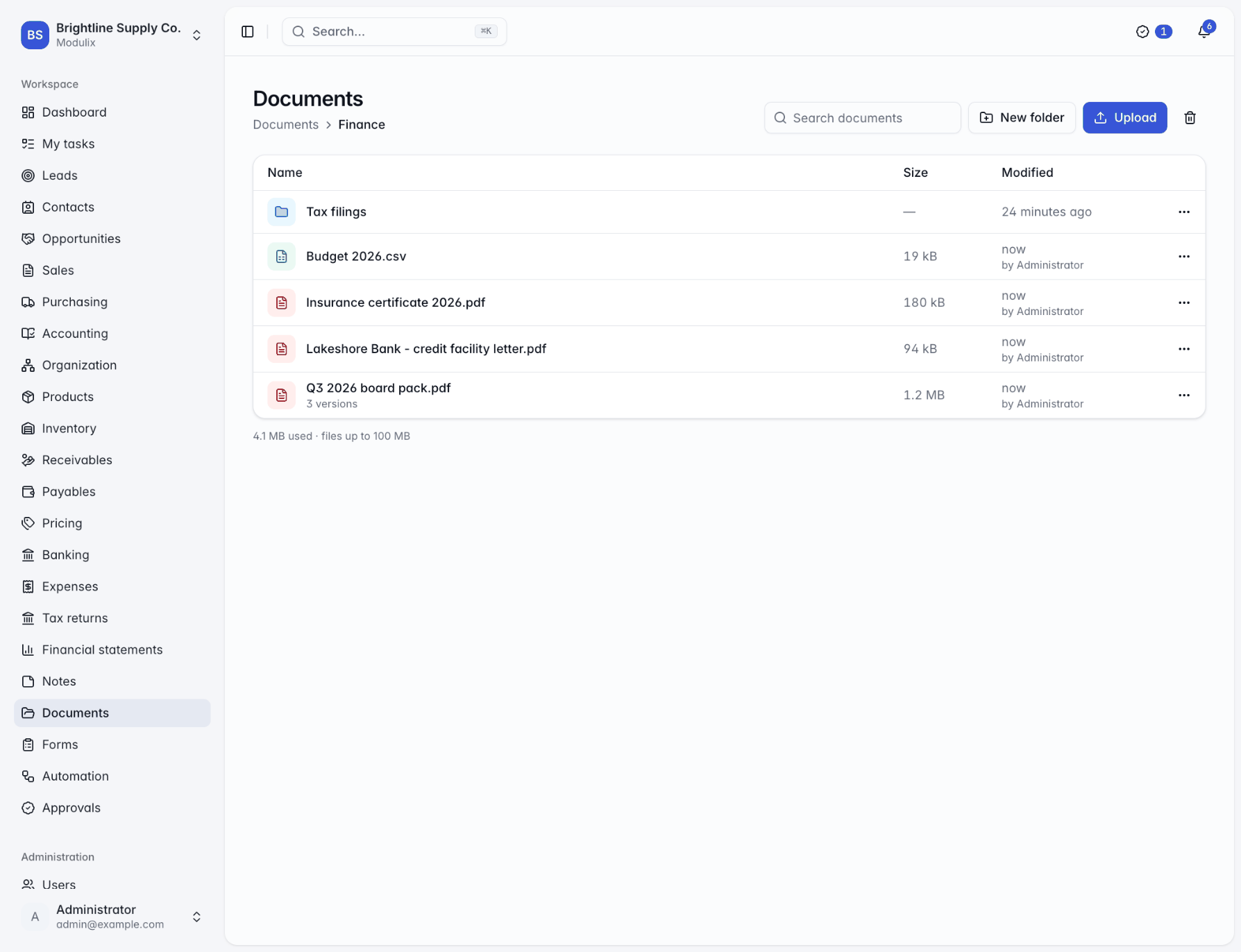Click the Upload button
This screenshot has width=1241, height=952.
(x=1124, y=118)
